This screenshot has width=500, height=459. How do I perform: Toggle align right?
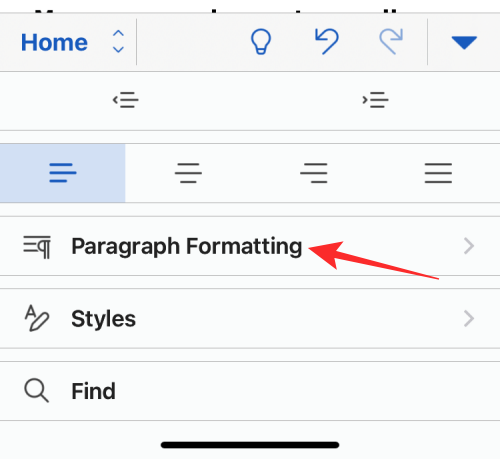[x=313, y=173]
